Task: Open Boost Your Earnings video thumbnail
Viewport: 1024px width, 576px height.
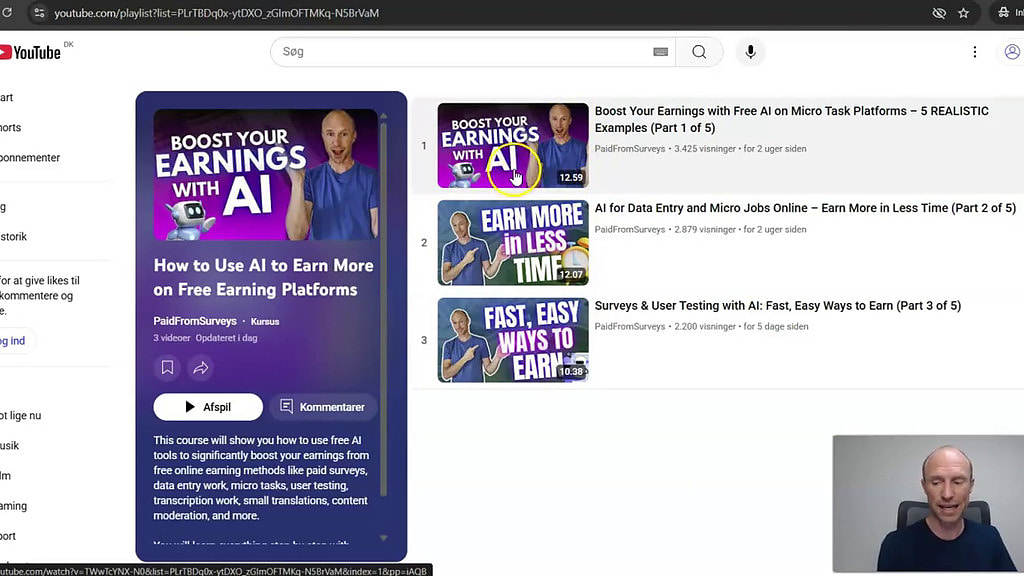Action: 513,146
